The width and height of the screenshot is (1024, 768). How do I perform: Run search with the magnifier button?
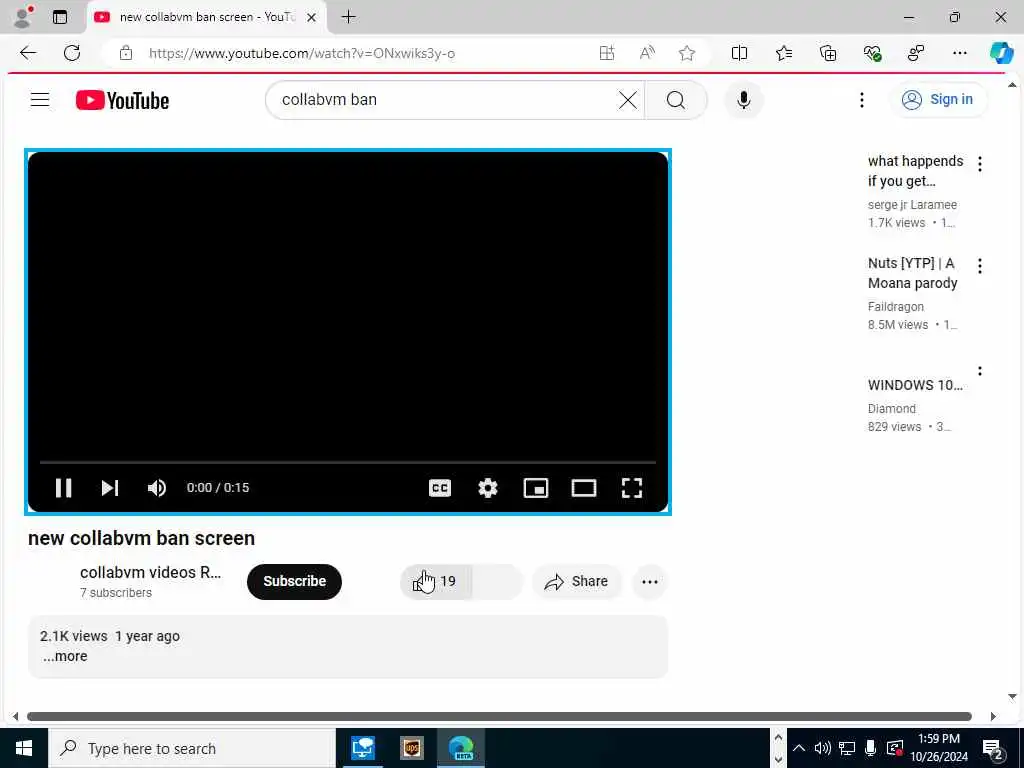click(x=676, y=100)
